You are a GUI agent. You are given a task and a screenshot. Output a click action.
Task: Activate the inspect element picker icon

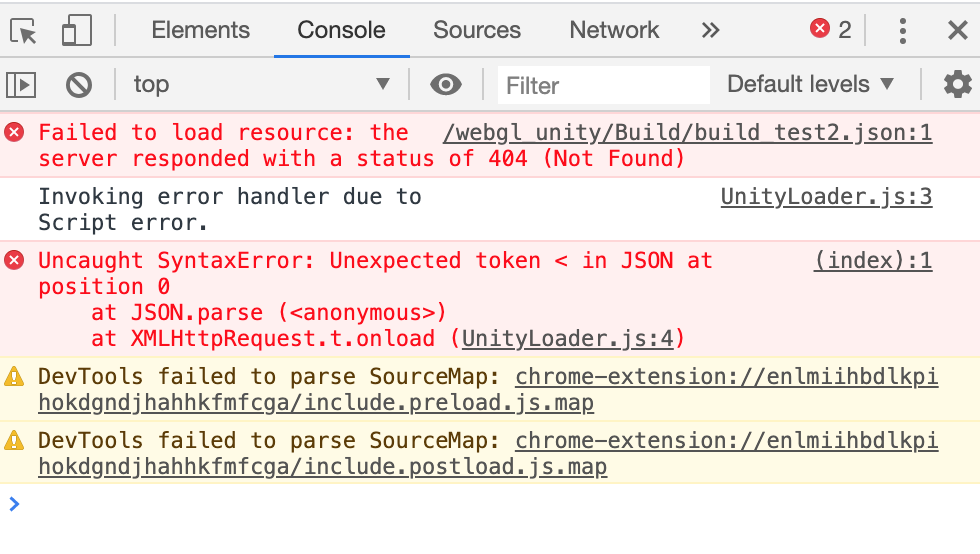pyautogui.click(x=25, y=31)
